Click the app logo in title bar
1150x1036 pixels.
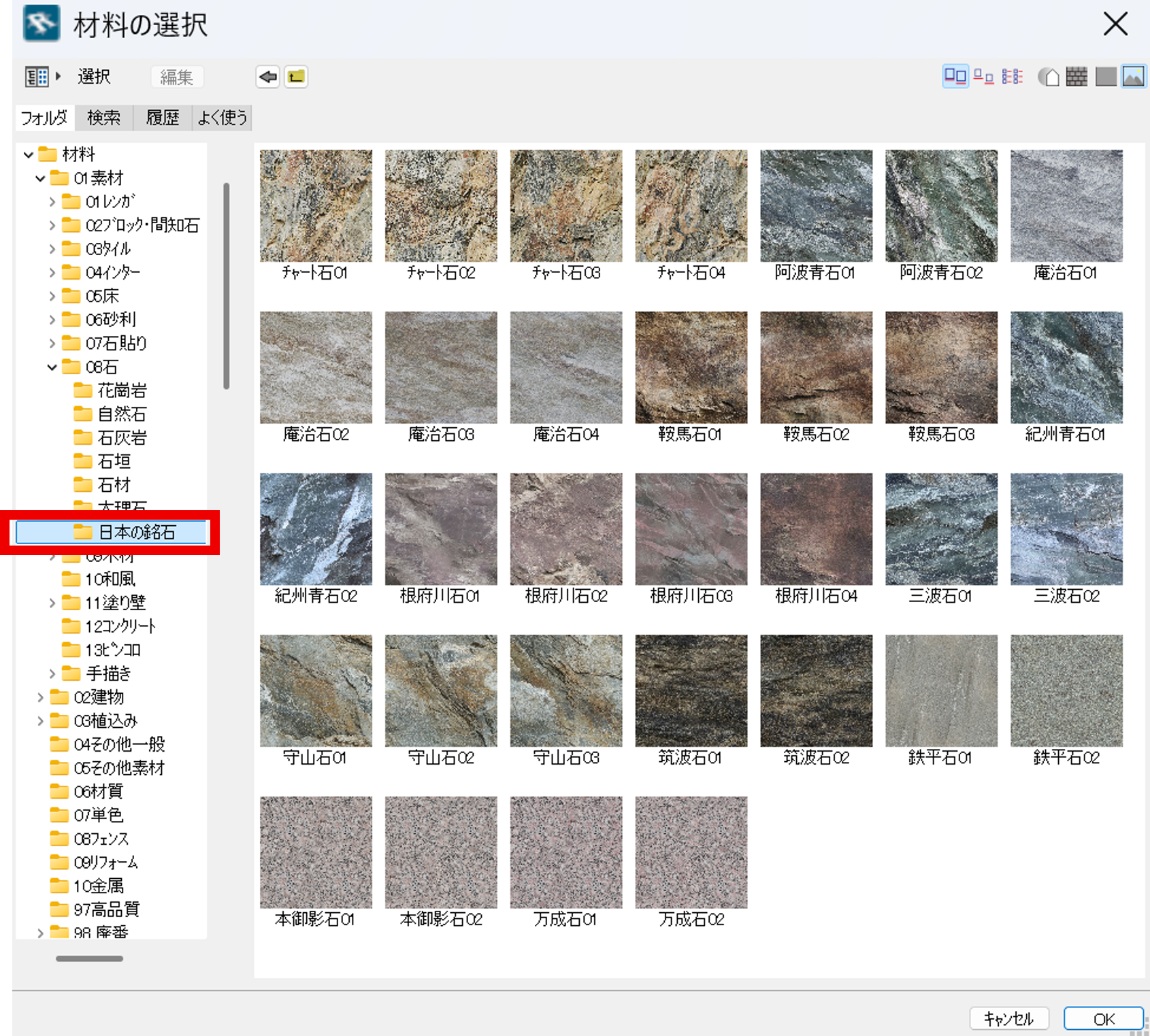pos(42,24)
